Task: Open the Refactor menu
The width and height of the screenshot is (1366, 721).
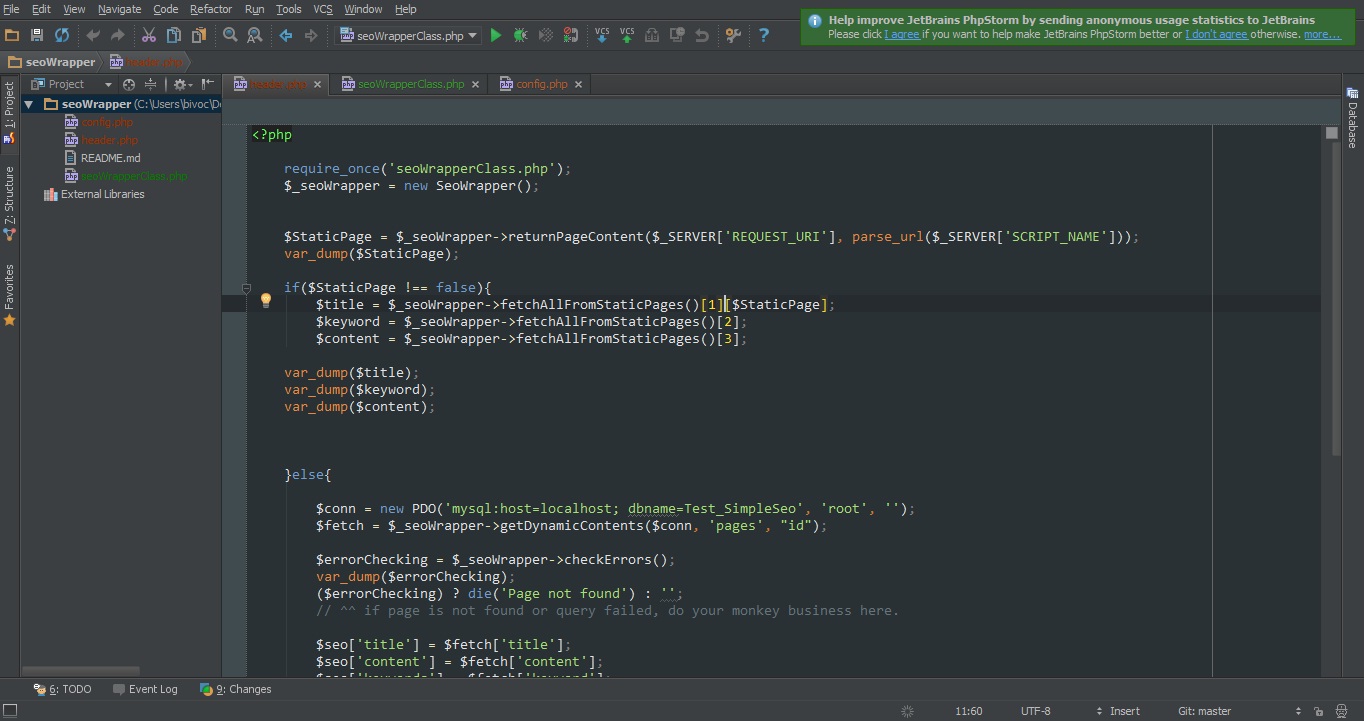Action: [210, 9]
